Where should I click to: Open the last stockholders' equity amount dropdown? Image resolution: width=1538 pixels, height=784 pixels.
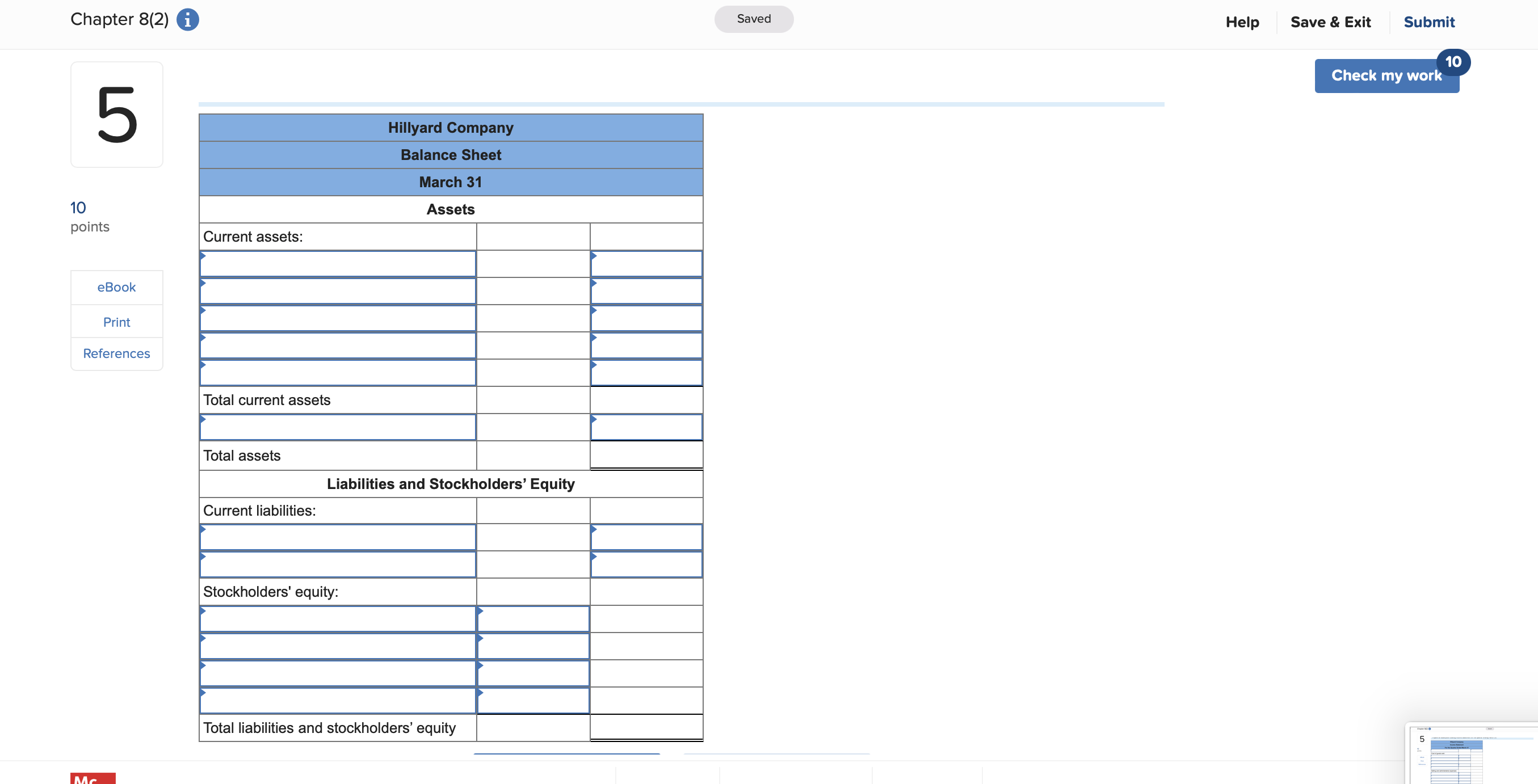[532, 700]
